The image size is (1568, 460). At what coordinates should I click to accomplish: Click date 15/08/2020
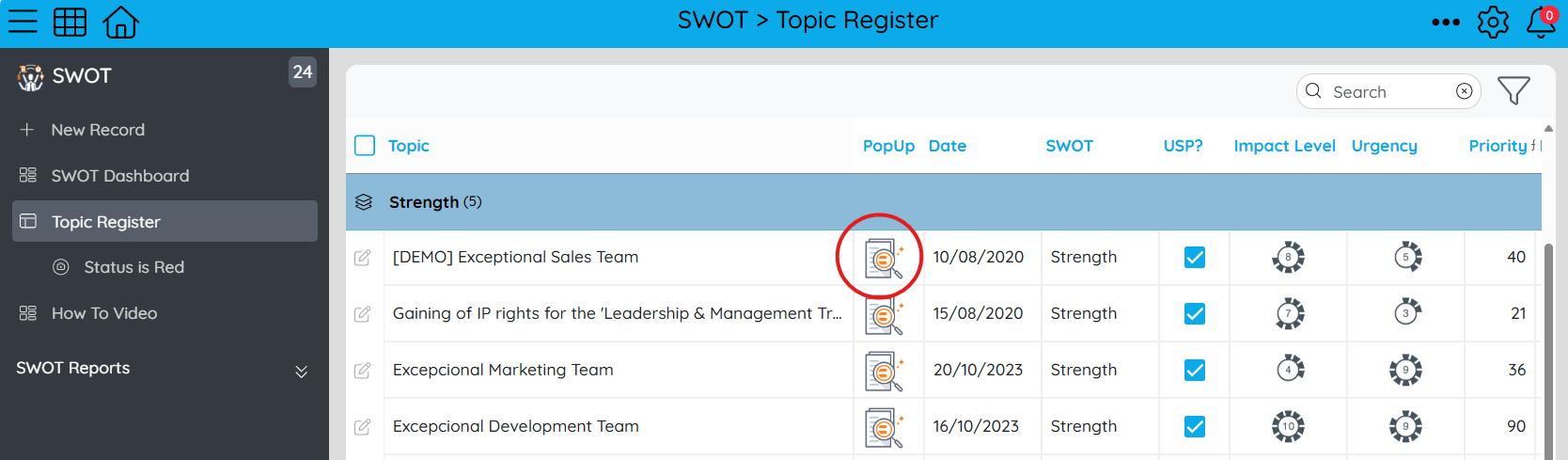(x=979, y=313)
